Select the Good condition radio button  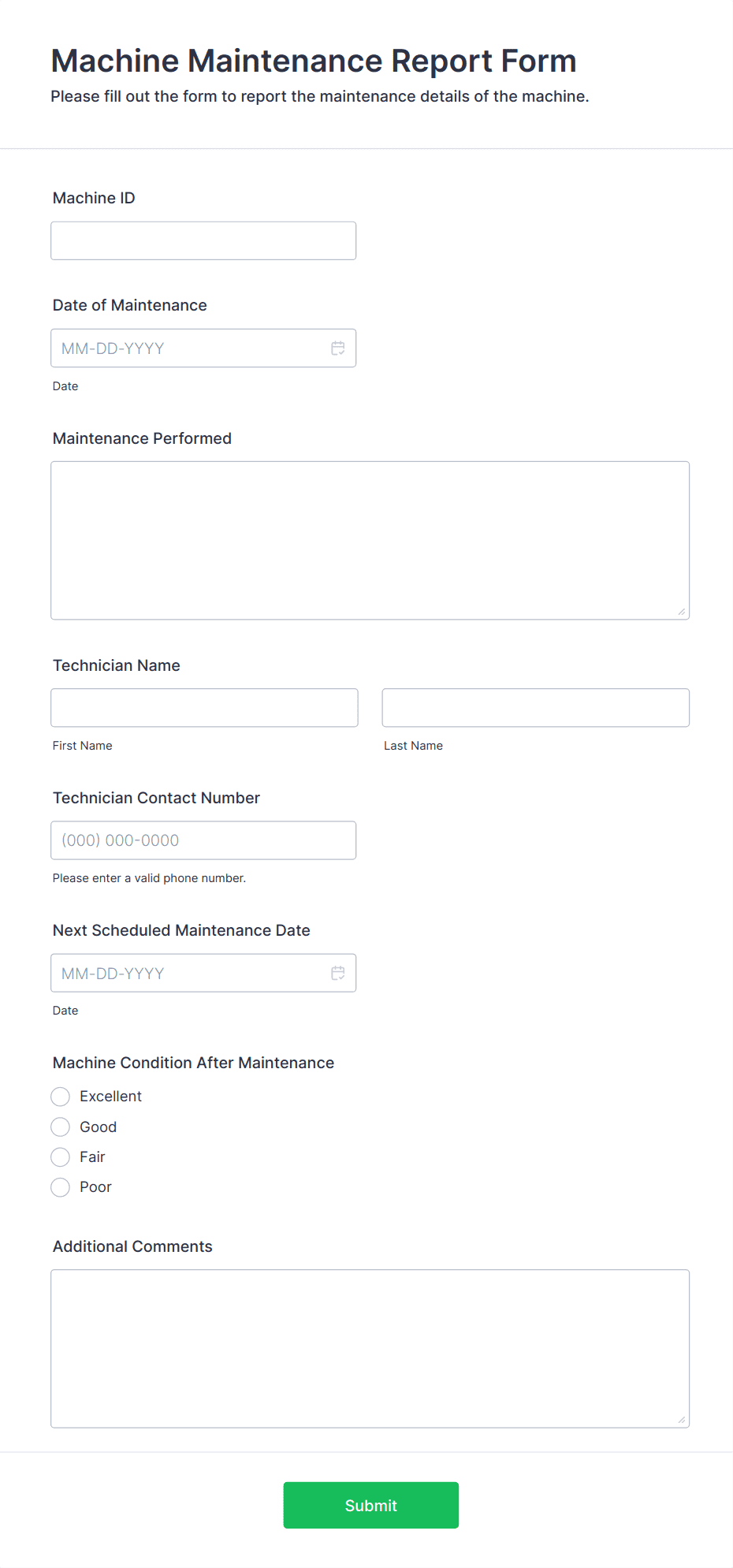point(60,1127)
